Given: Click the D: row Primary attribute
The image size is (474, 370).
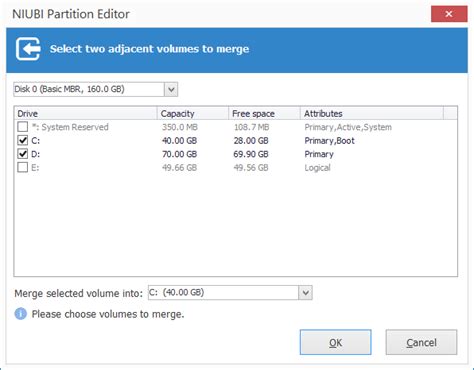Looking at the screenshot, I should [319, 154].
